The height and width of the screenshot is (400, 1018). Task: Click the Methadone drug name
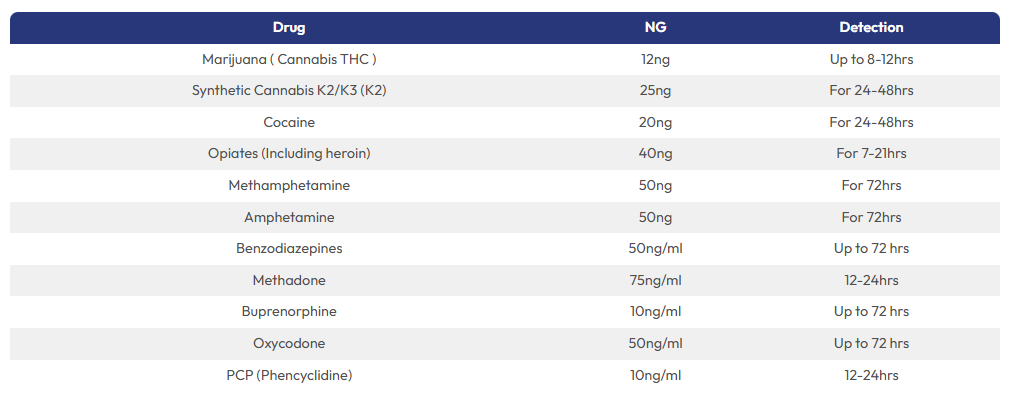pos(289,281)
